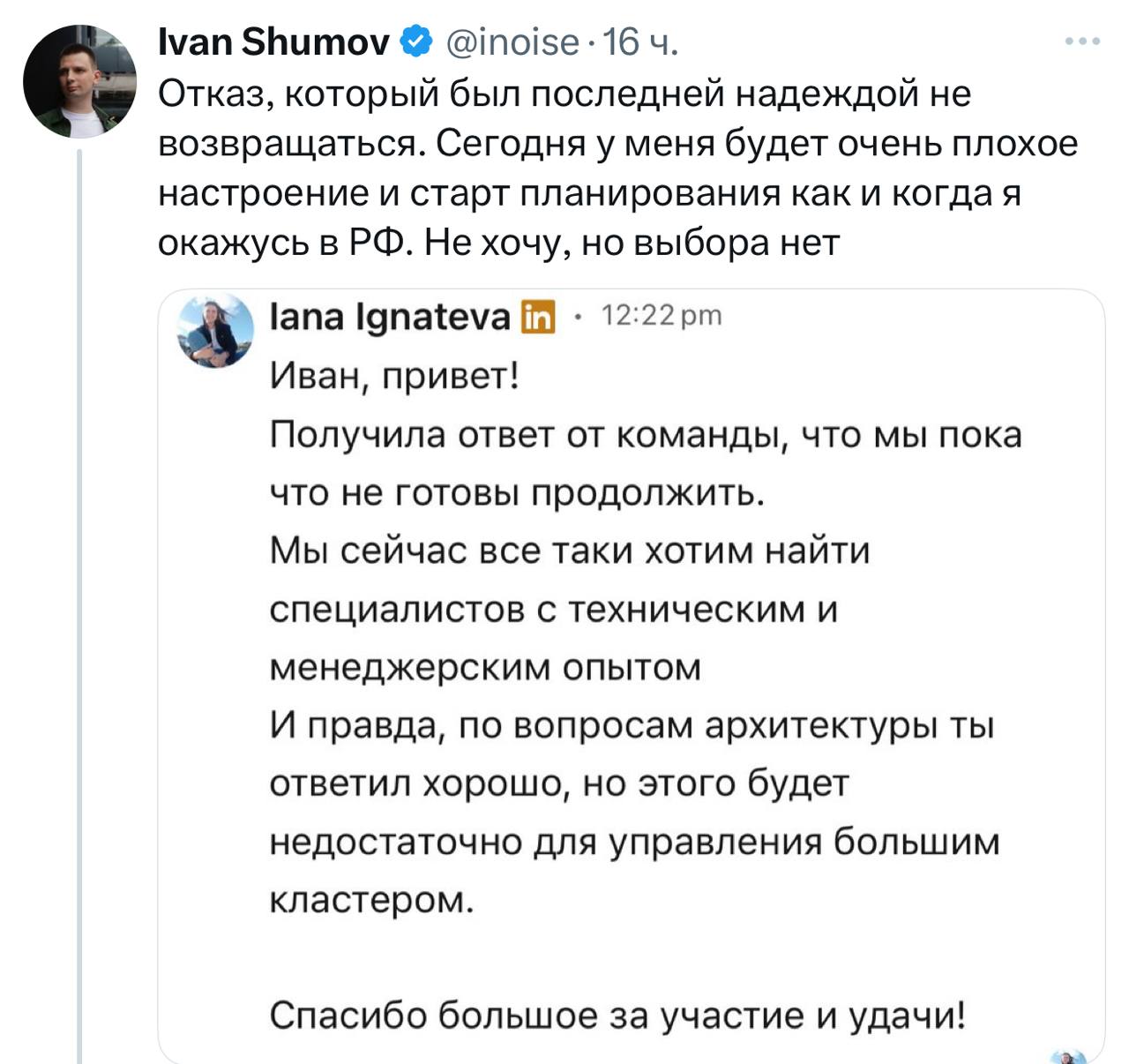Screen dimensions: 1129x1064
Task: Open the Ivan Shumov display name link
Action: [273, 41]
